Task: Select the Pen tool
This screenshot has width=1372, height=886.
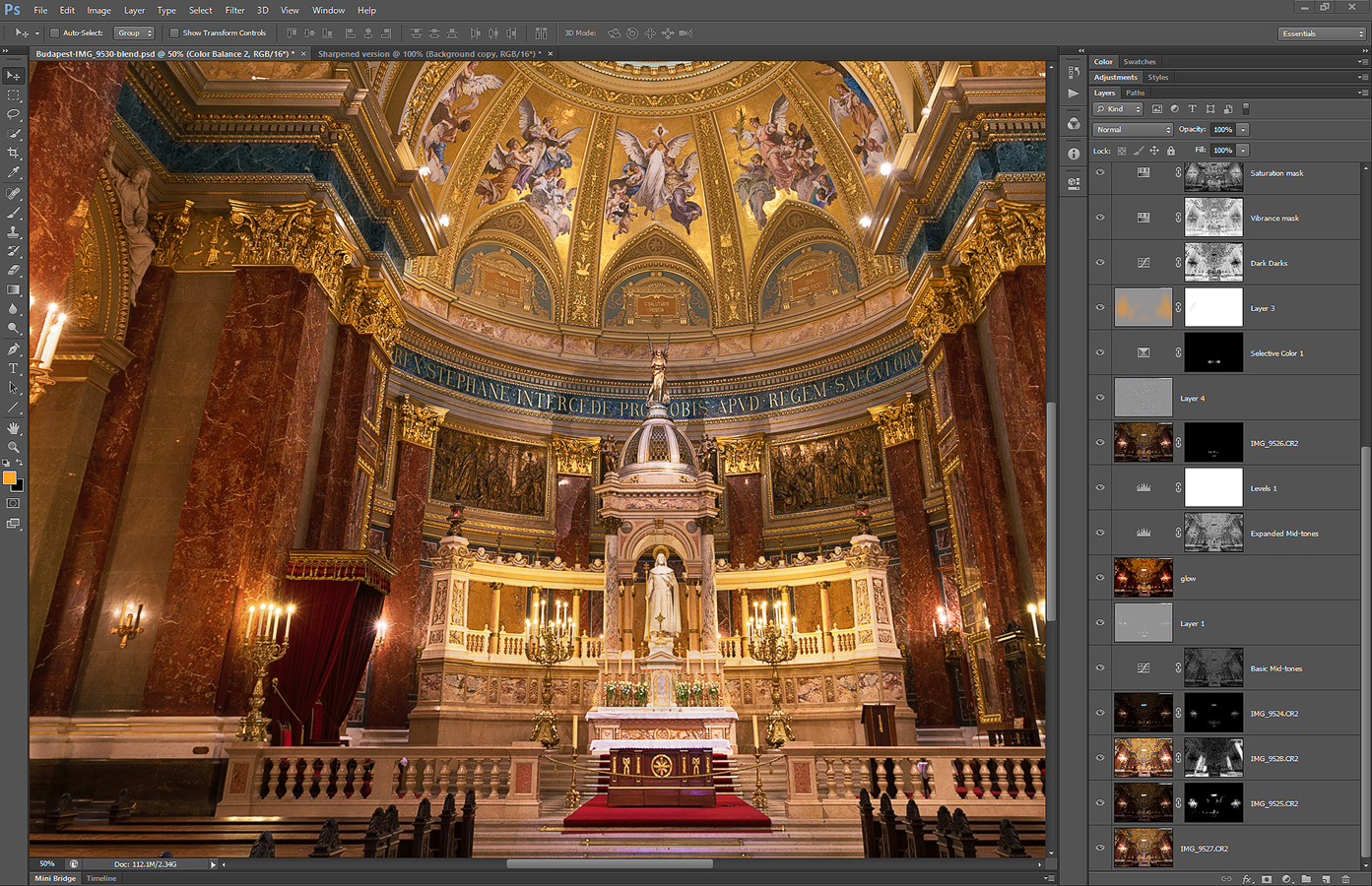Action: tap(13, 349)
